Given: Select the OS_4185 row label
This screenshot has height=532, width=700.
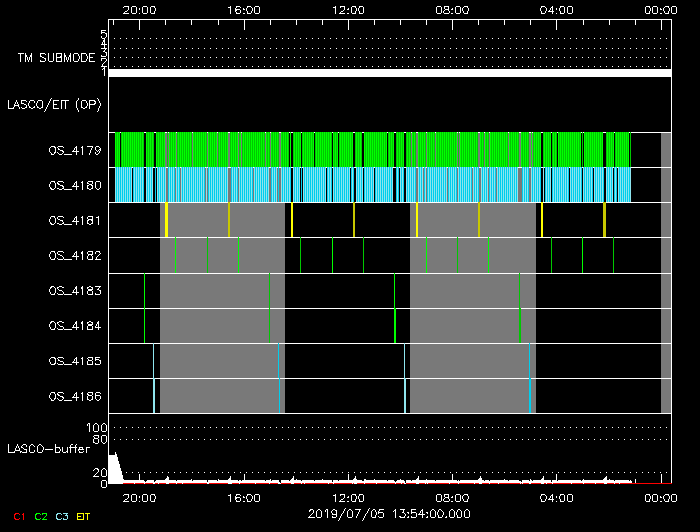Looking at the screenshot, I should point(75,360).
